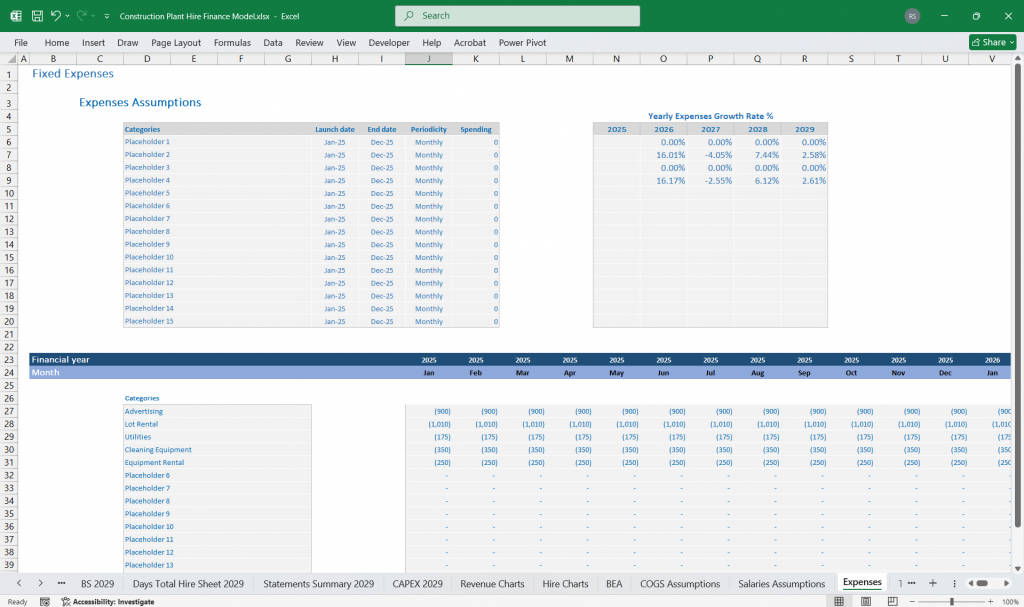
Task: Expand the hidden sheet tabs ellipsis at left
Action: (x=62, y=583)
